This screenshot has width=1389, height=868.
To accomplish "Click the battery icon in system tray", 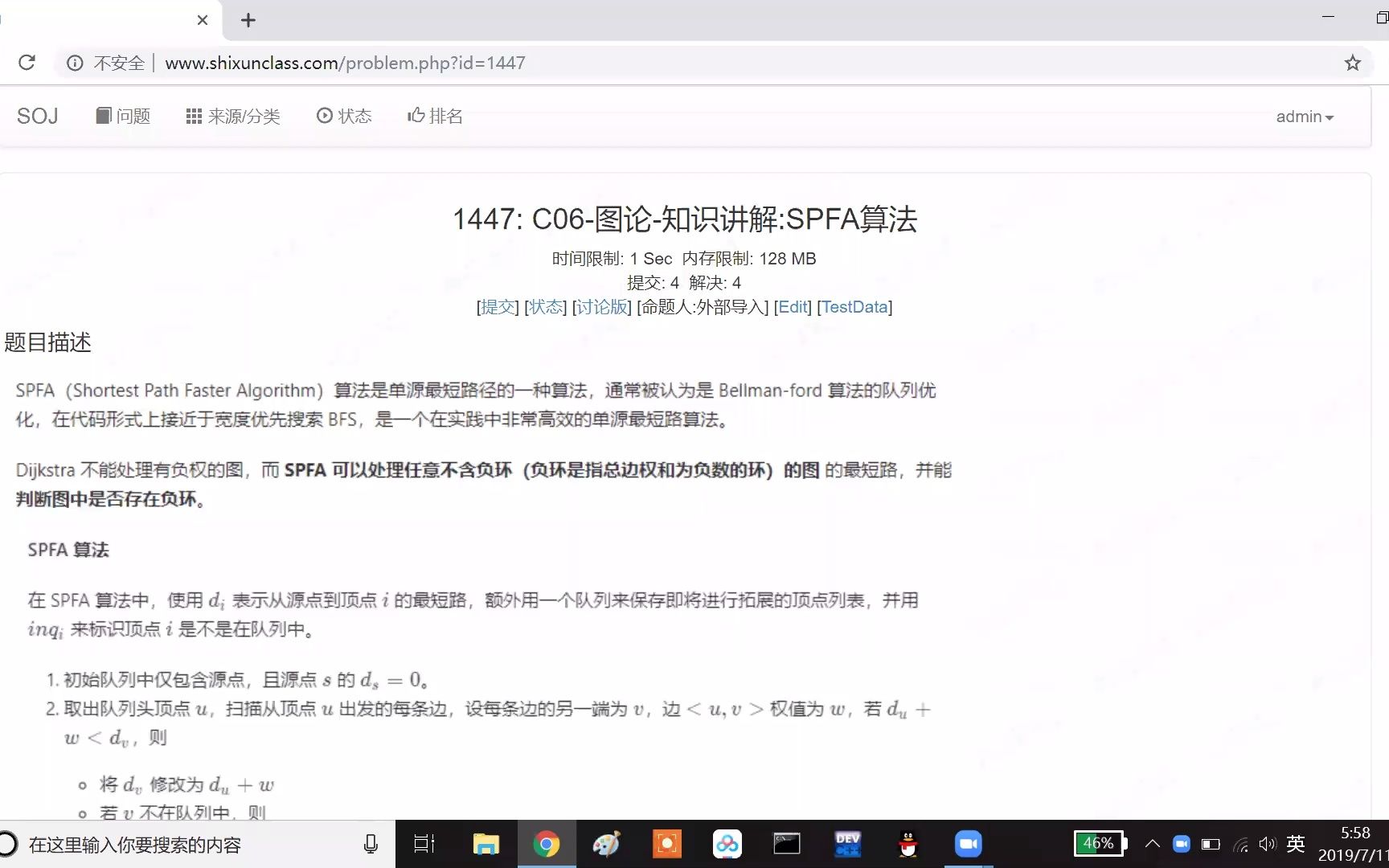I will (1211, 844).
